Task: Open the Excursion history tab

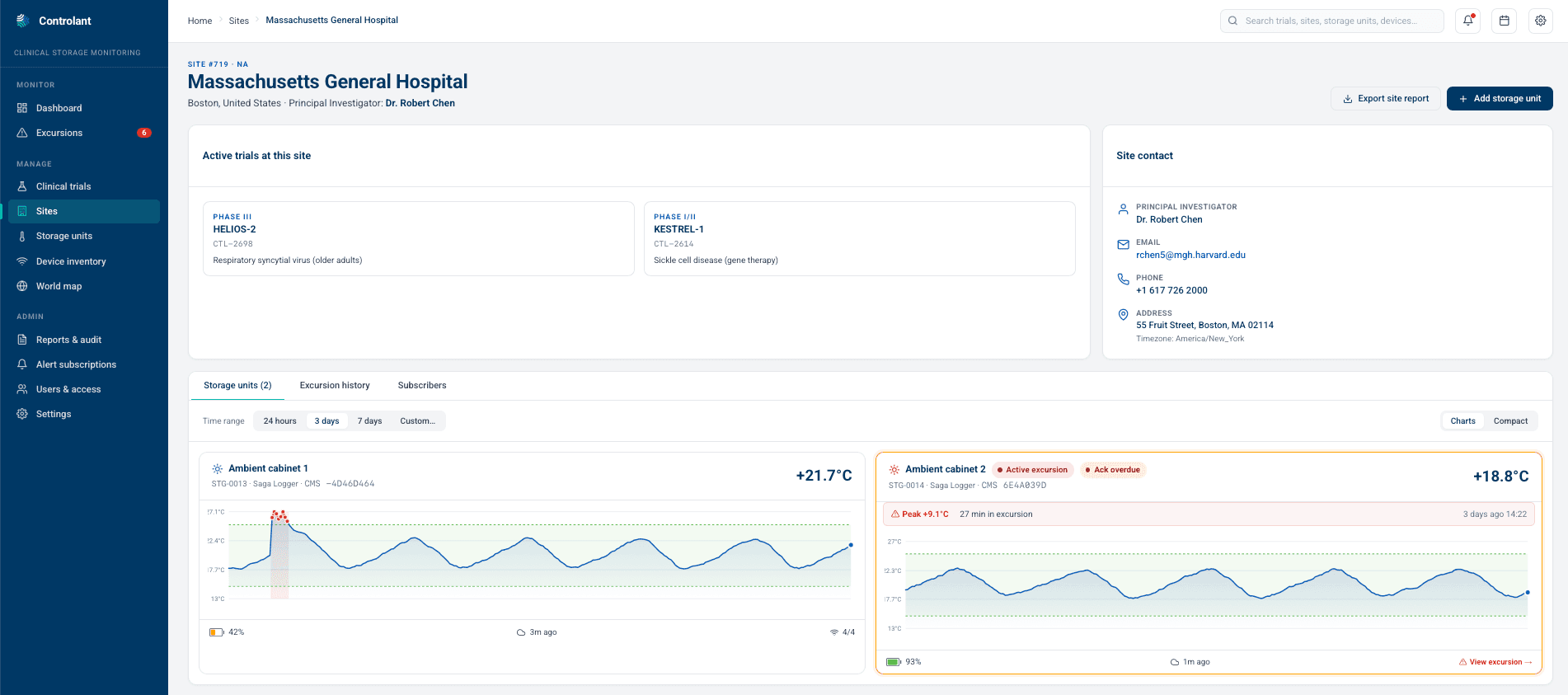Action: pyautogui.click(x=335, y=386)
